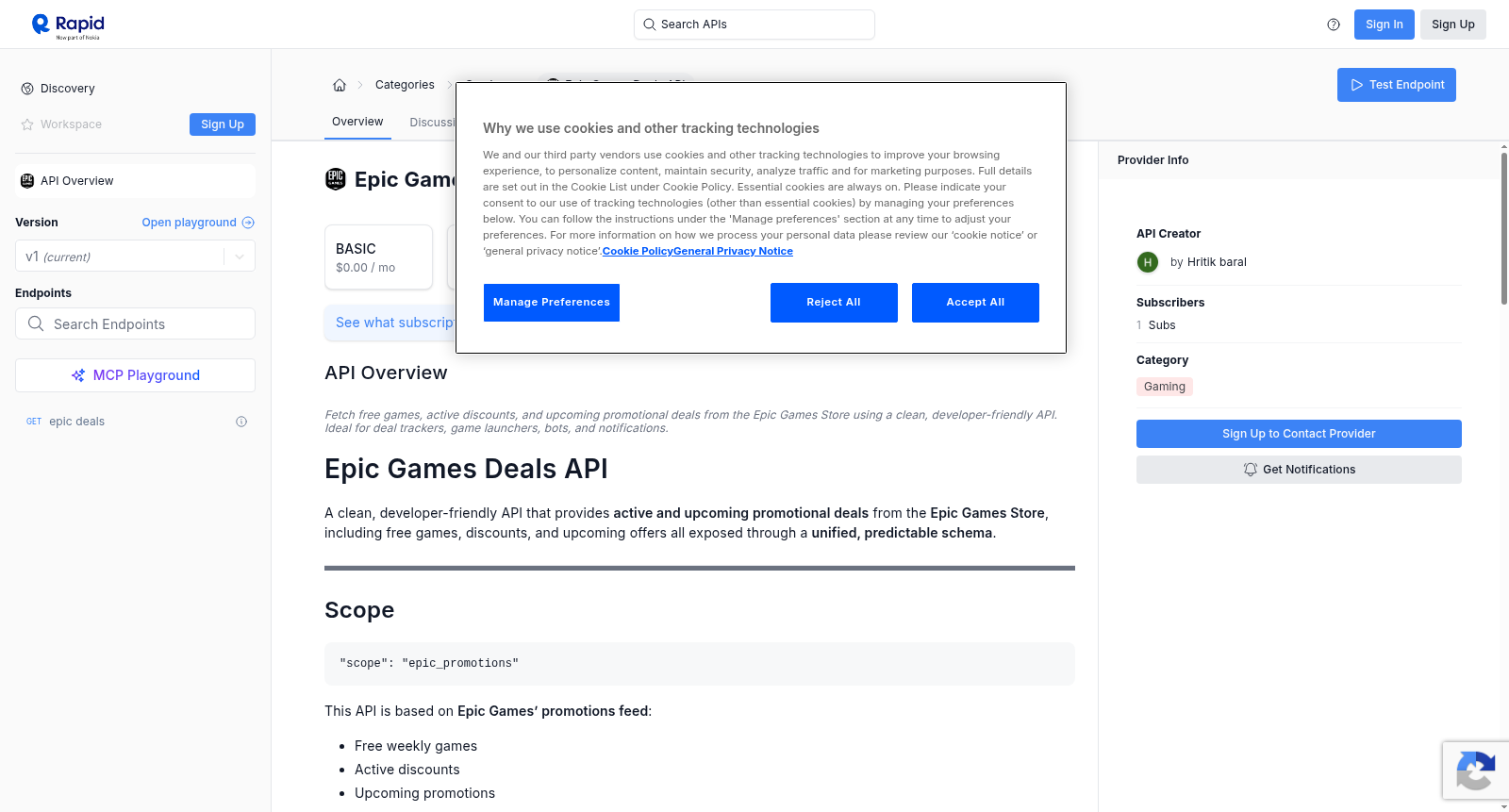Click Sign Up to Contact Provider
Screen dimensions: 1509x812
coord(1299,434)
